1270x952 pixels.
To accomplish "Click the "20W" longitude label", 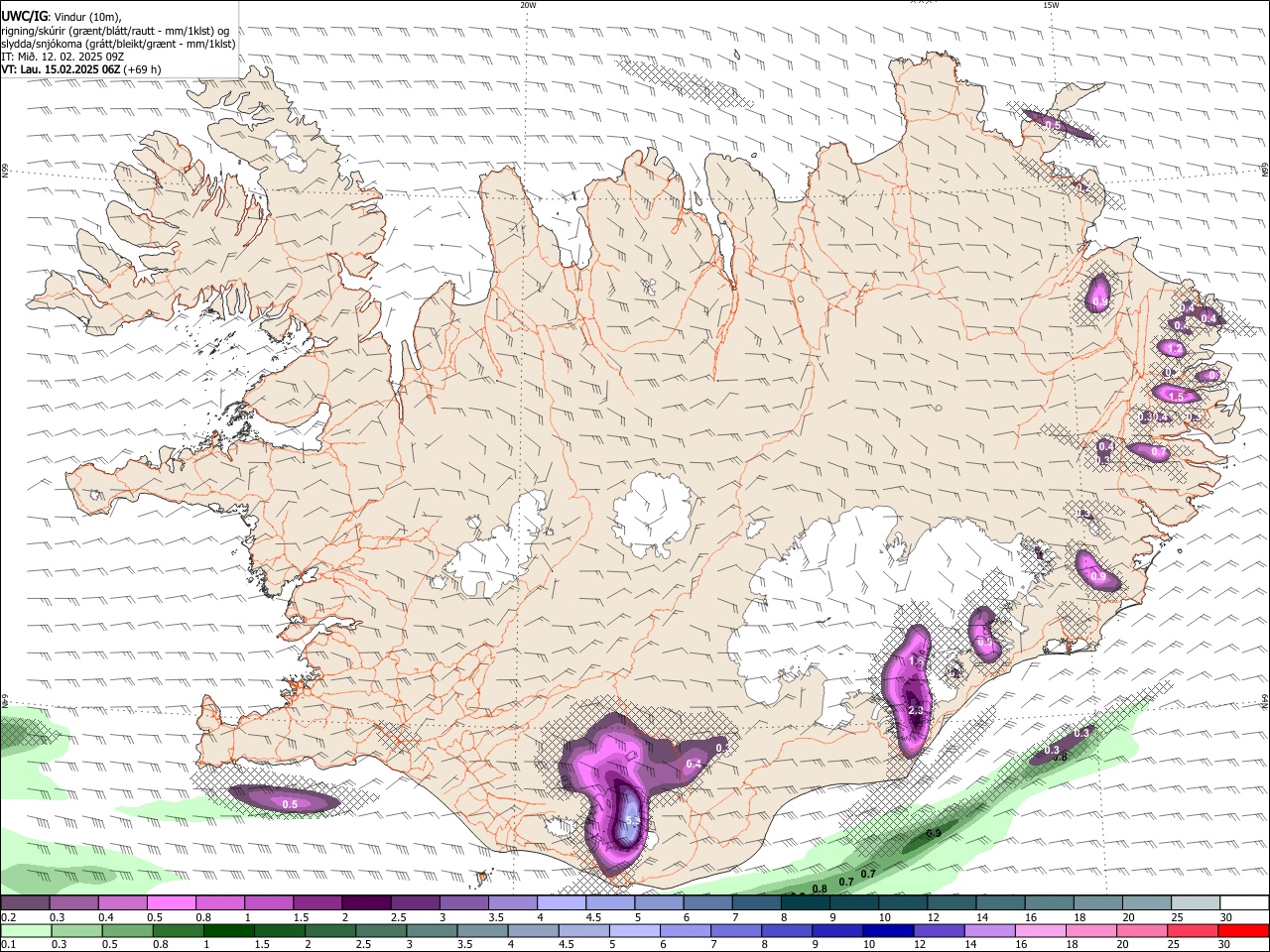I will pyautogui.click(x=528, y=5).
